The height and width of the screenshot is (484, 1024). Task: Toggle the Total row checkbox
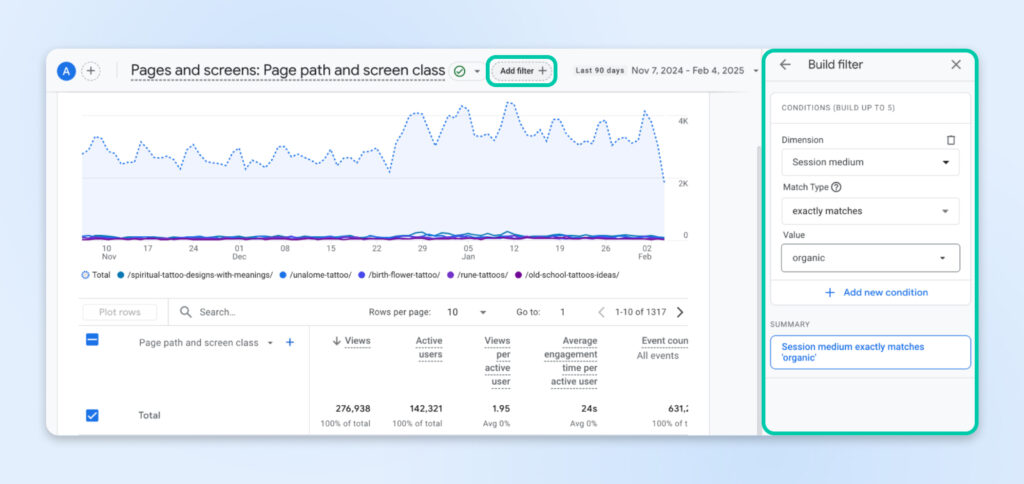(92, 415)
